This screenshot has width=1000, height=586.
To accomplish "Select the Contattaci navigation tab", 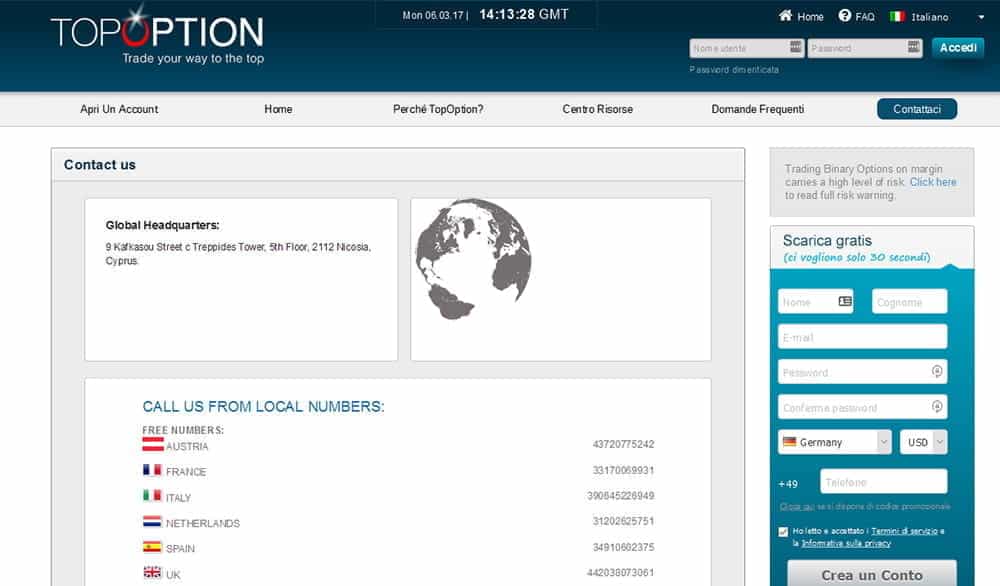I will pos(916,109).
